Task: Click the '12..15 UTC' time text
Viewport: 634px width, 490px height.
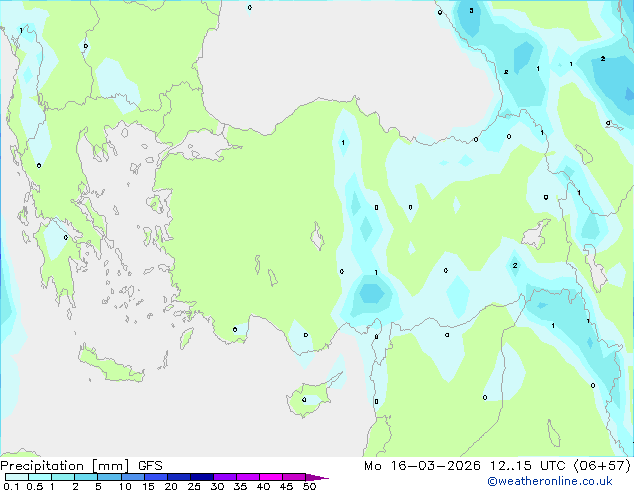Action: coord(528,466)
